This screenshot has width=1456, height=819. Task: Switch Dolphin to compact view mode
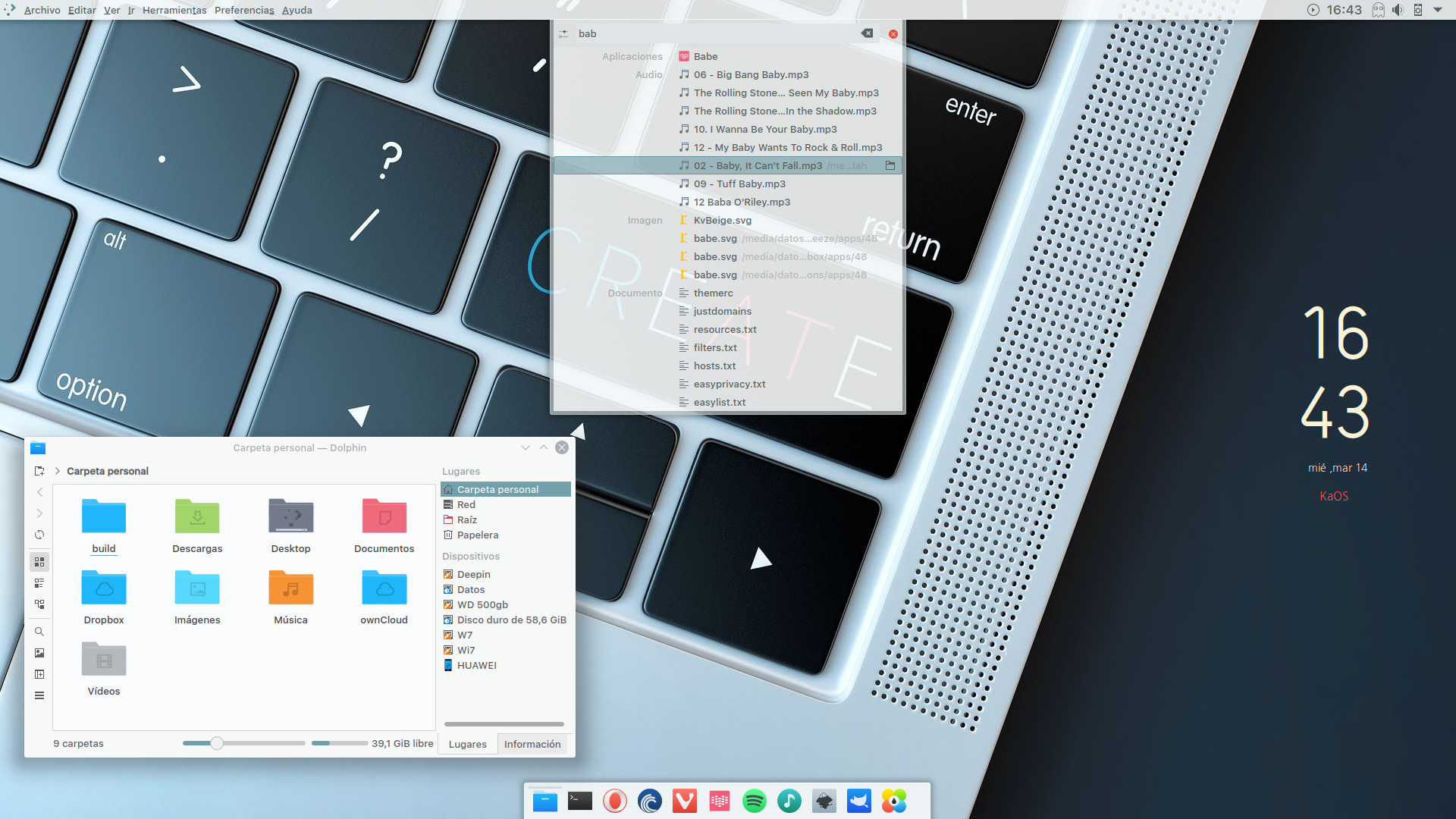point(39,583)
